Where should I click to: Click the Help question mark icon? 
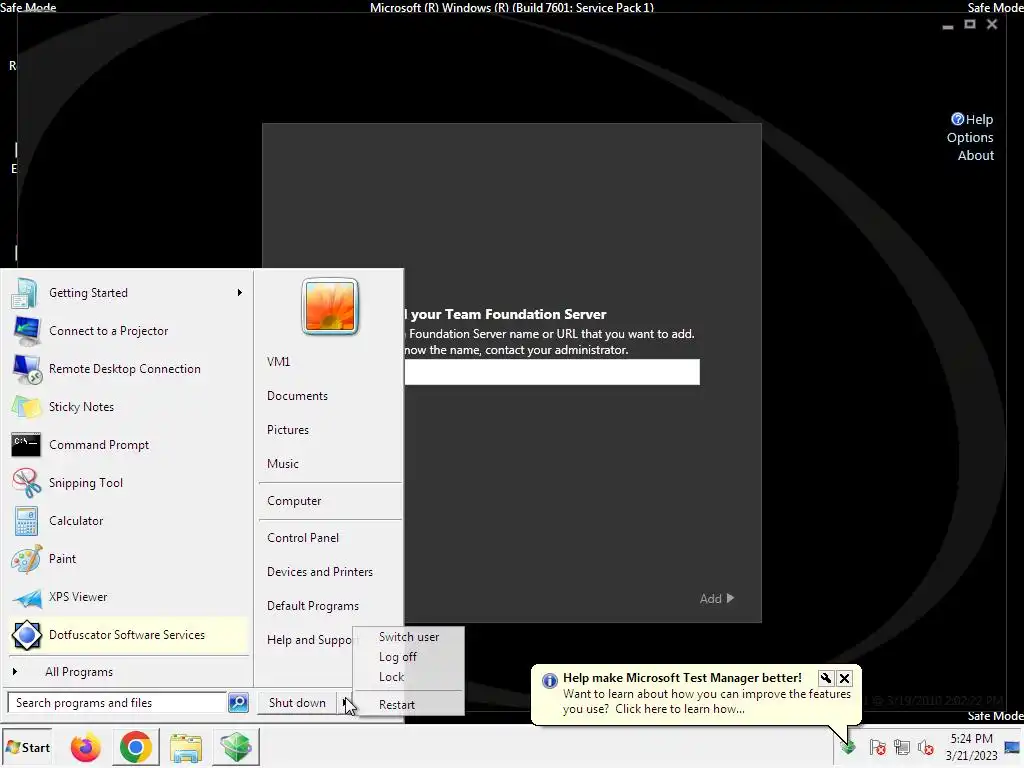(957, 119)
